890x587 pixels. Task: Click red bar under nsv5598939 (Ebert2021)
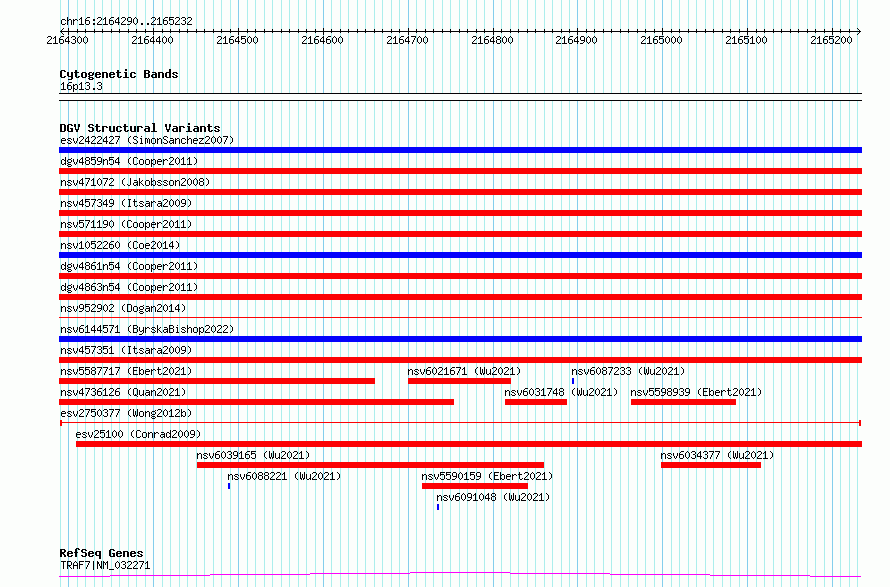coord(683,402)
